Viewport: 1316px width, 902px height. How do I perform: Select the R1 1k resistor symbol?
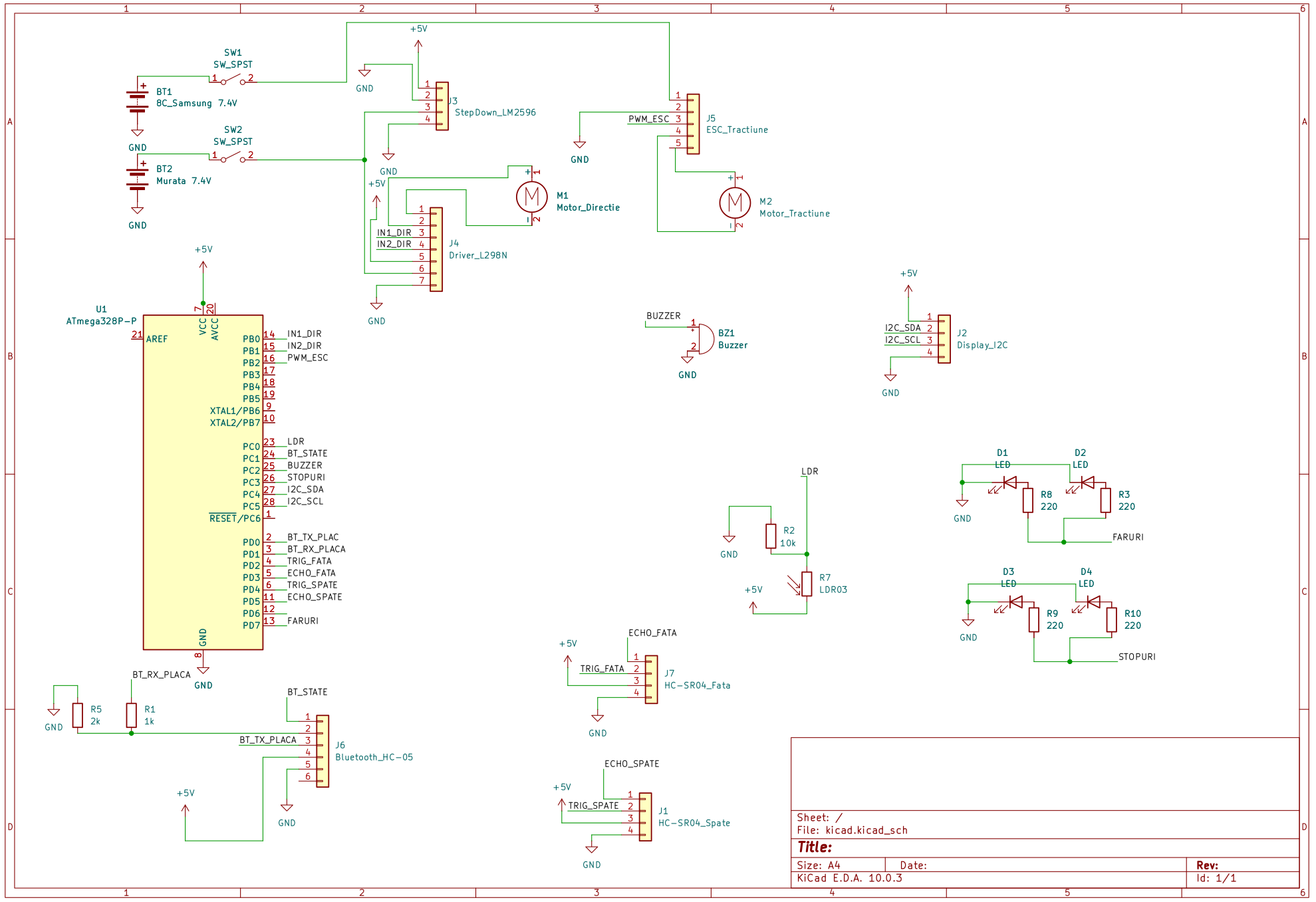(x=132, y=715)
